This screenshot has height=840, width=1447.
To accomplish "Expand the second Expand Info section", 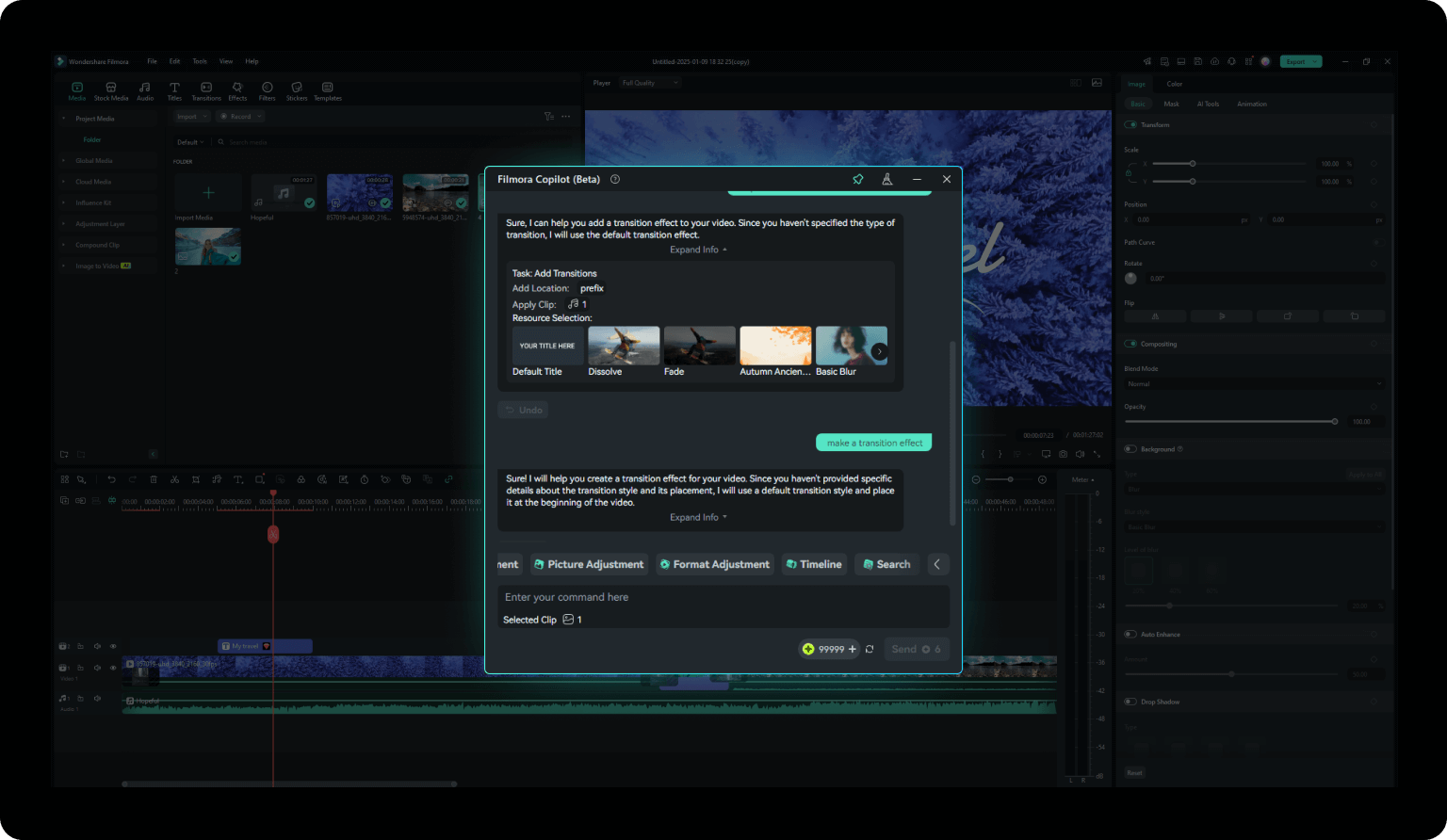I will (698, 517).
